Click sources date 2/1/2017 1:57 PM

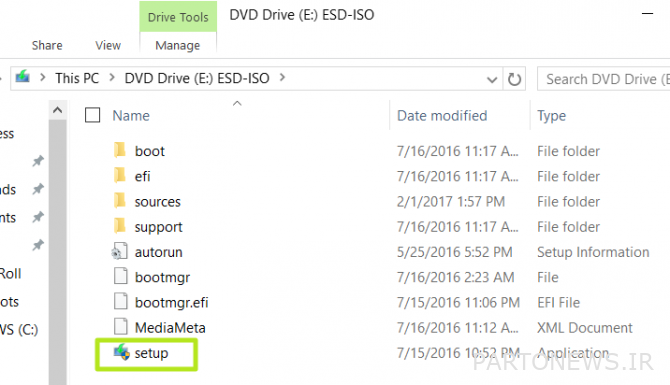(x=451, y=201)
